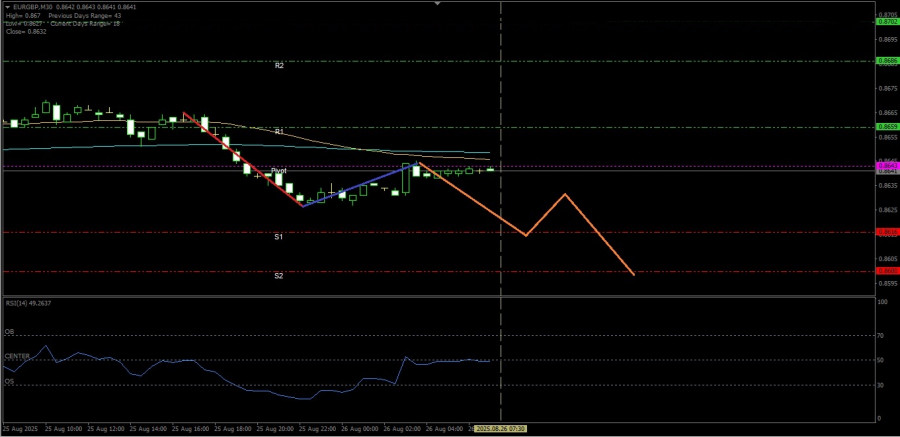Click the 26 Aug 02:00 time axis label
Viewport: 900px width, 437px height.
coord(404,429)
